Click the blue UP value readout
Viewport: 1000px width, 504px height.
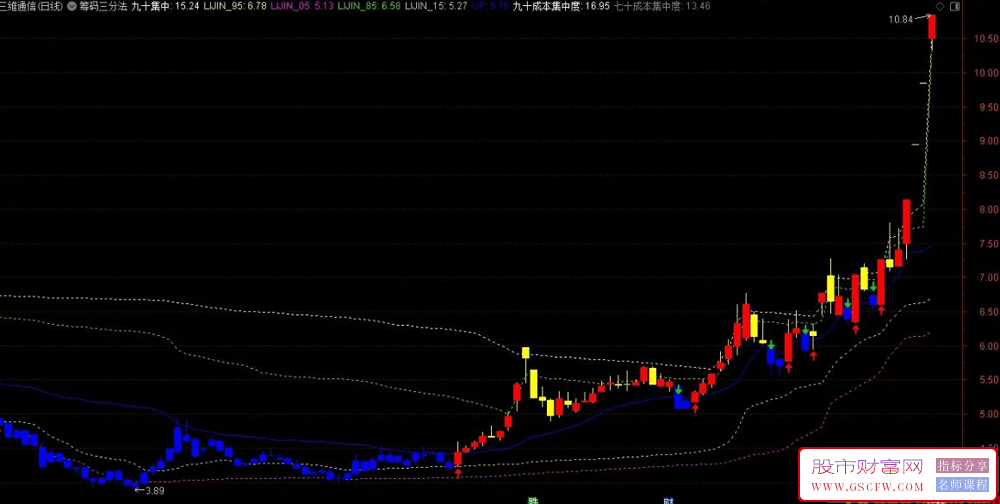(490, 6)
